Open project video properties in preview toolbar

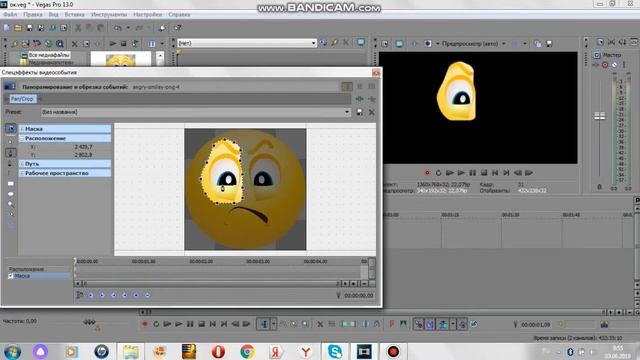pyautogui.click(x=385, y=44)
